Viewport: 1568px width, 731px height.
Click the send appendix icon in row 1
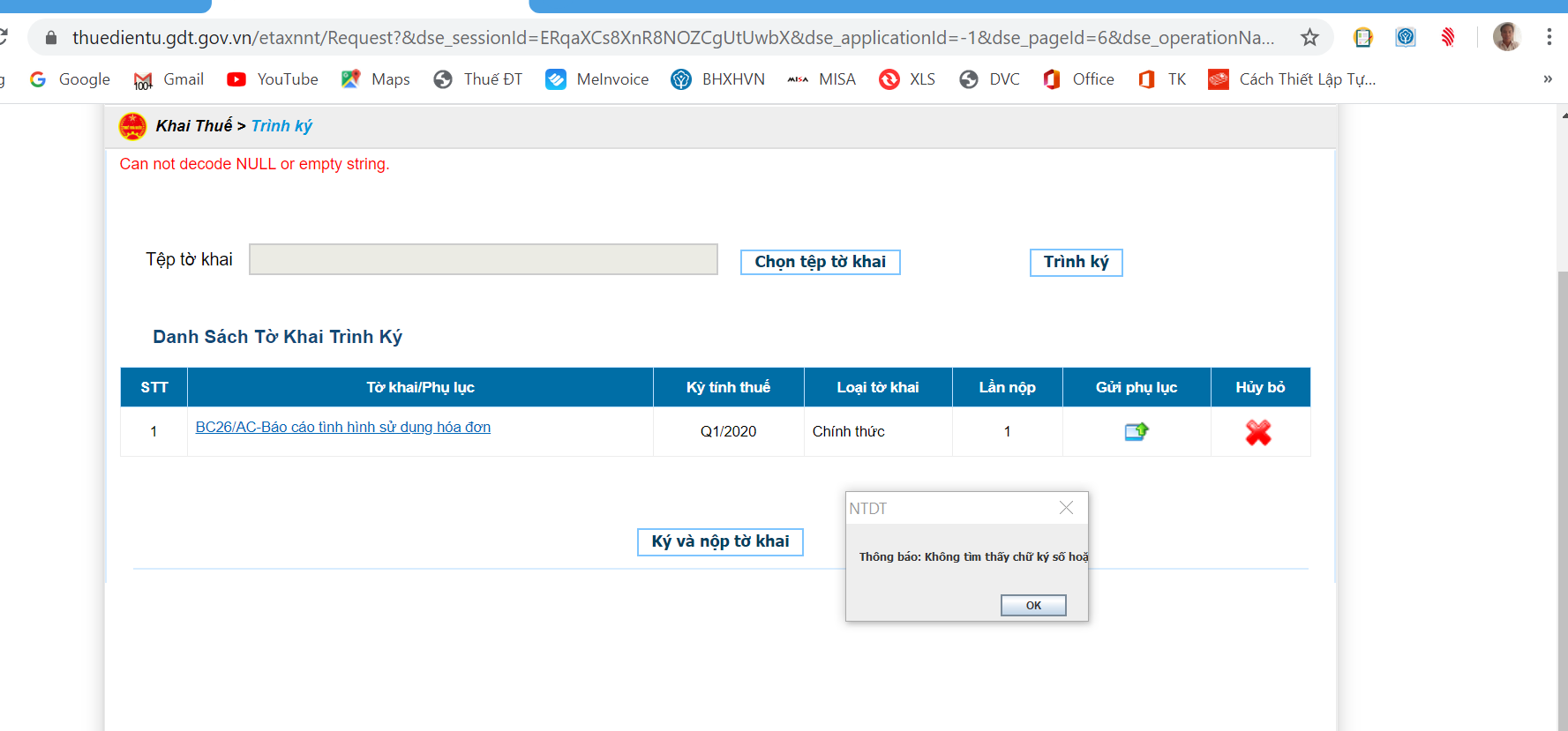pyautogui.click(x=1136, y=431)
